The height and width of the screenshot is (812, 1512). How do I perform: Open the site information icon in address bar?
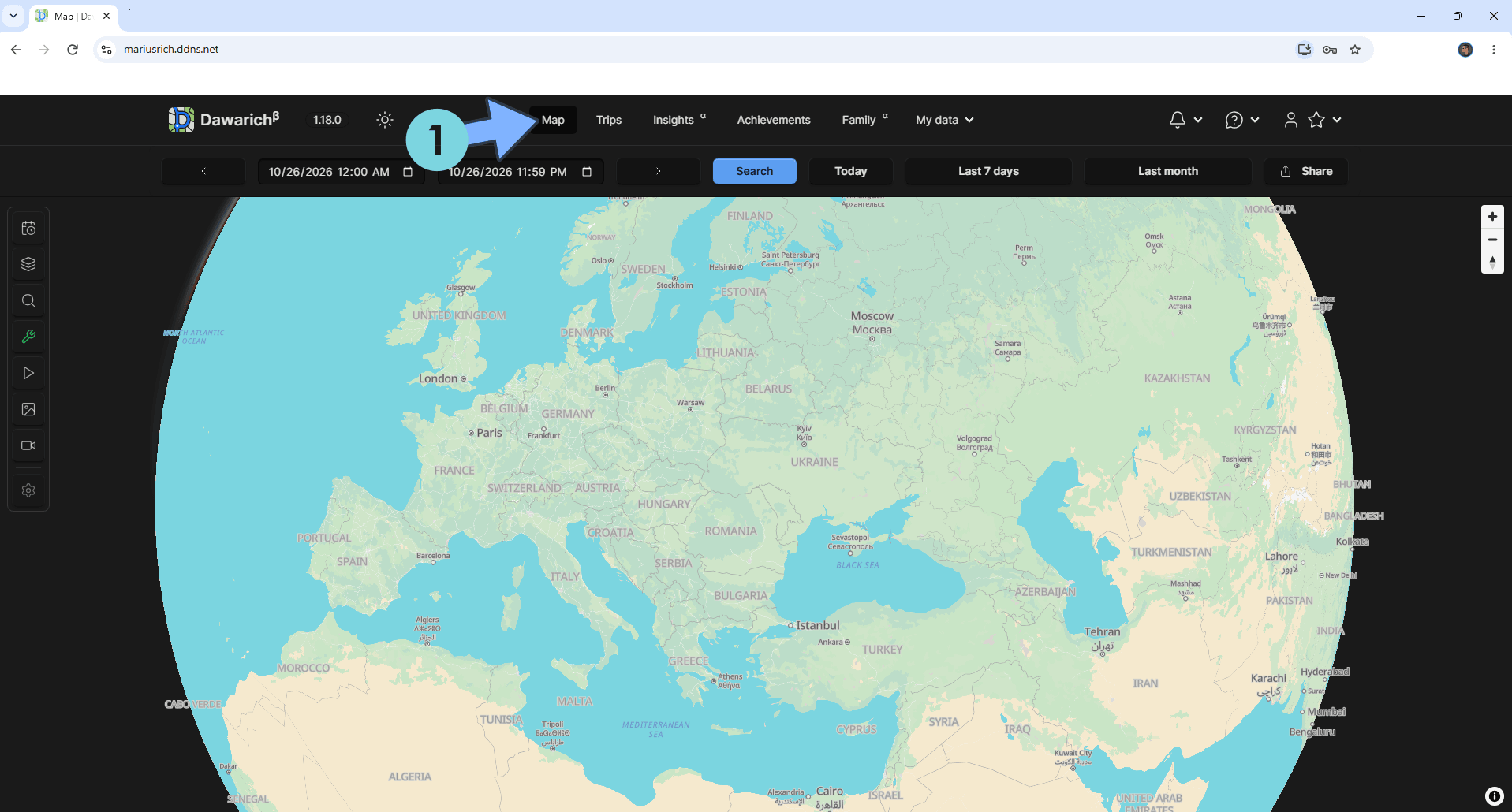106,50
